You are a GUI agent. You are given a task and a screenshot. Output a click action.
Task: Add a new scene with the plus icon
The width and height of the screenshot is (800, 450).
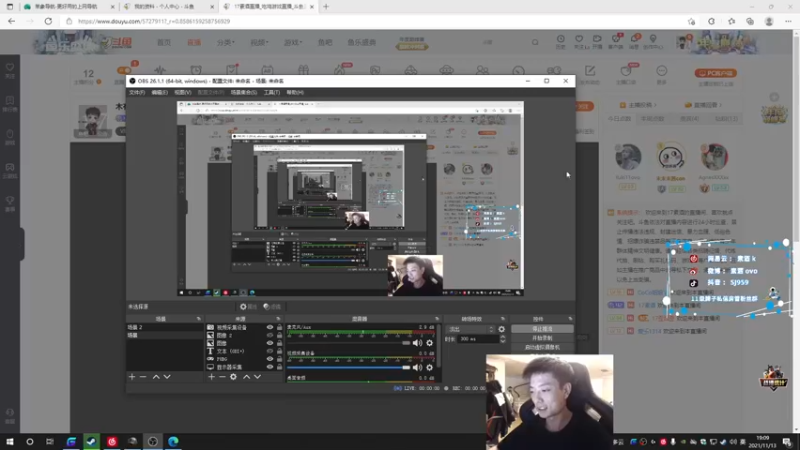132,377
